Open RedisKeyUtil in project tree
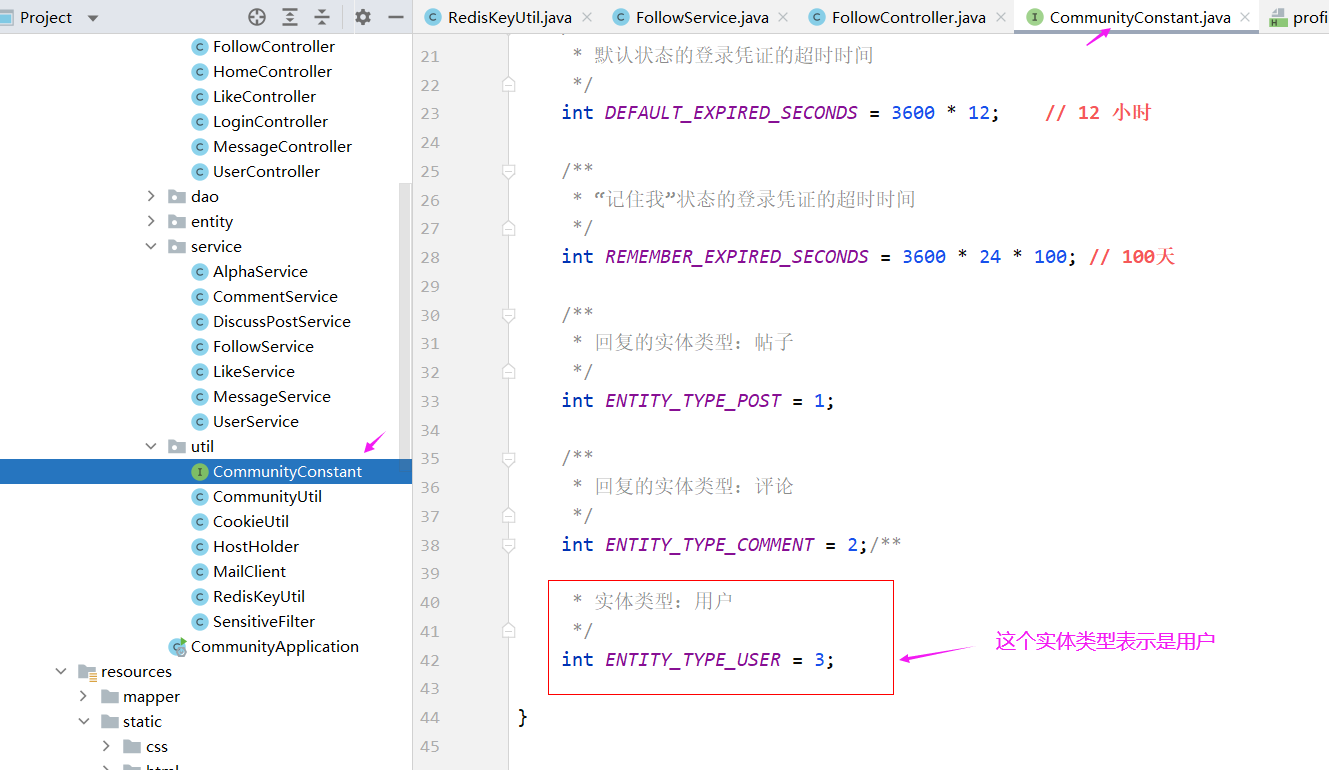Viewport: 1329px width, 770px height. point(259,596)
